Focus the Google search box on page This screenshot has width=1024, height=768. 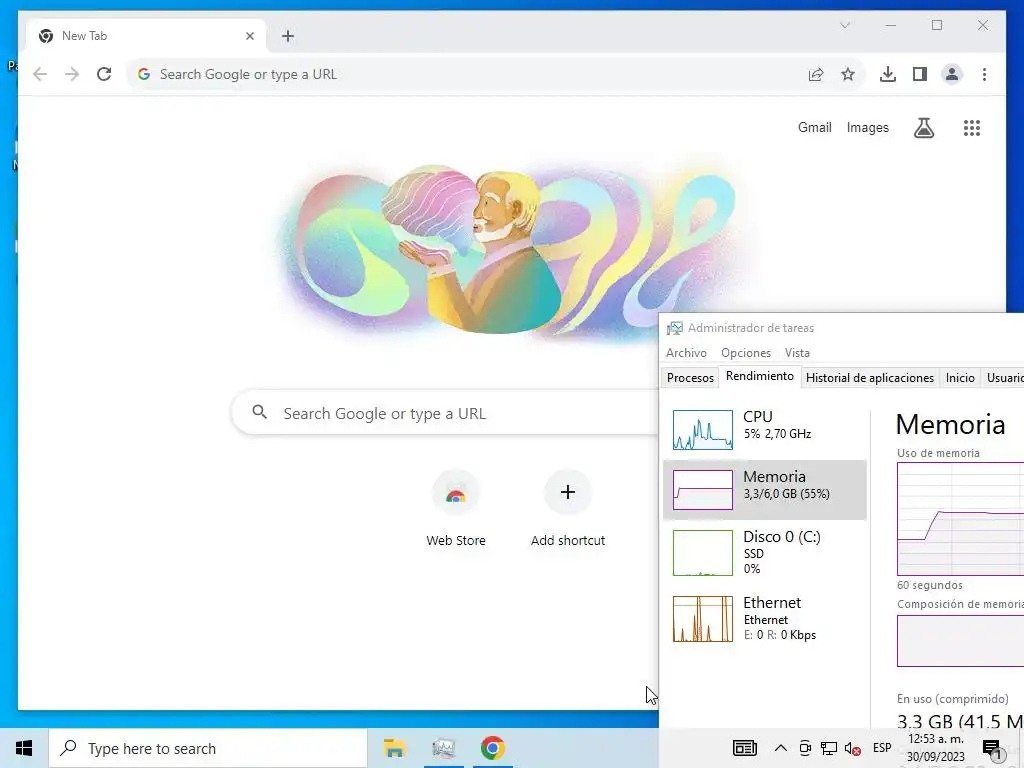445,413
